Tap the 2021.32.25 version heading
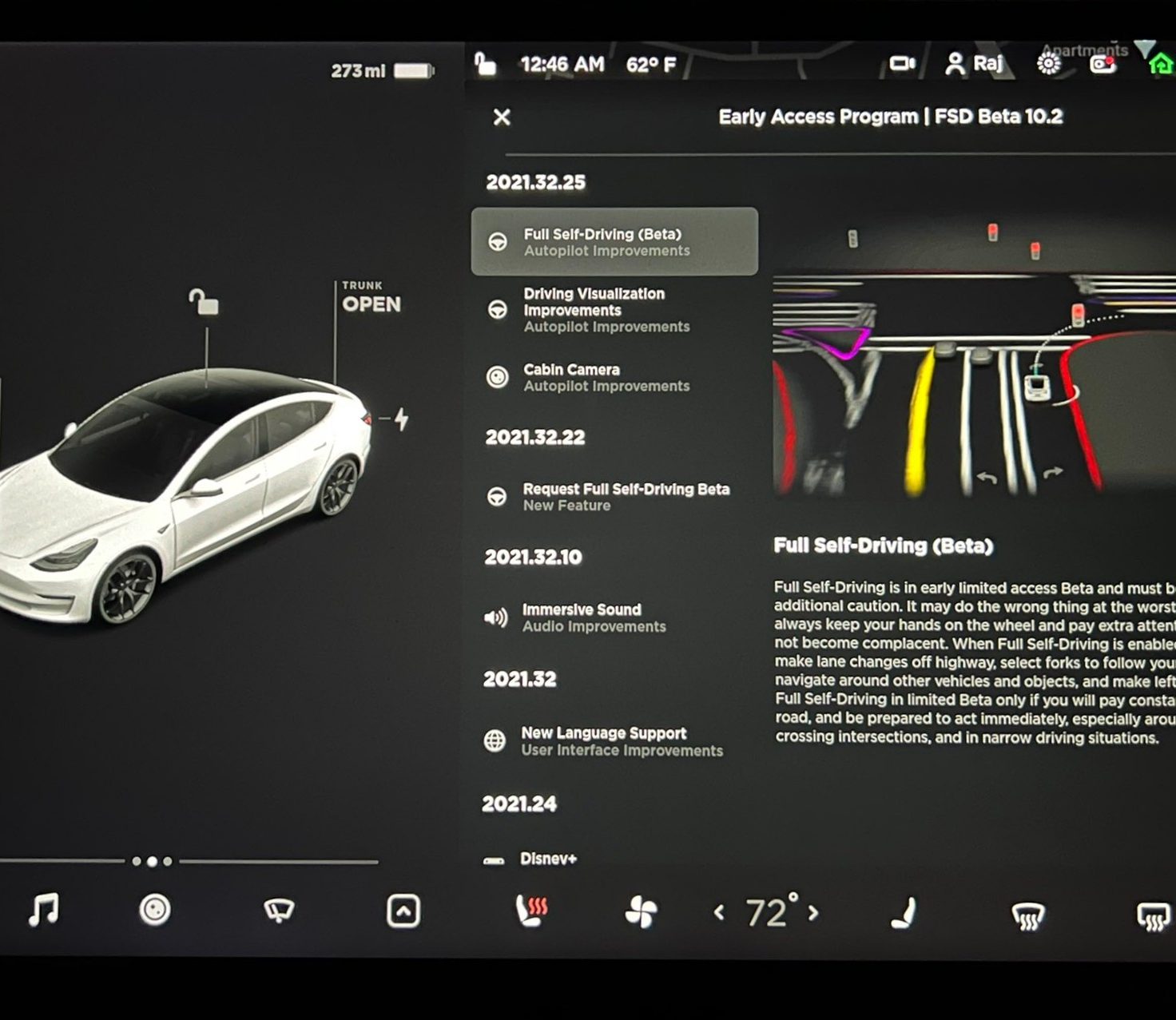 click(536, 182)
